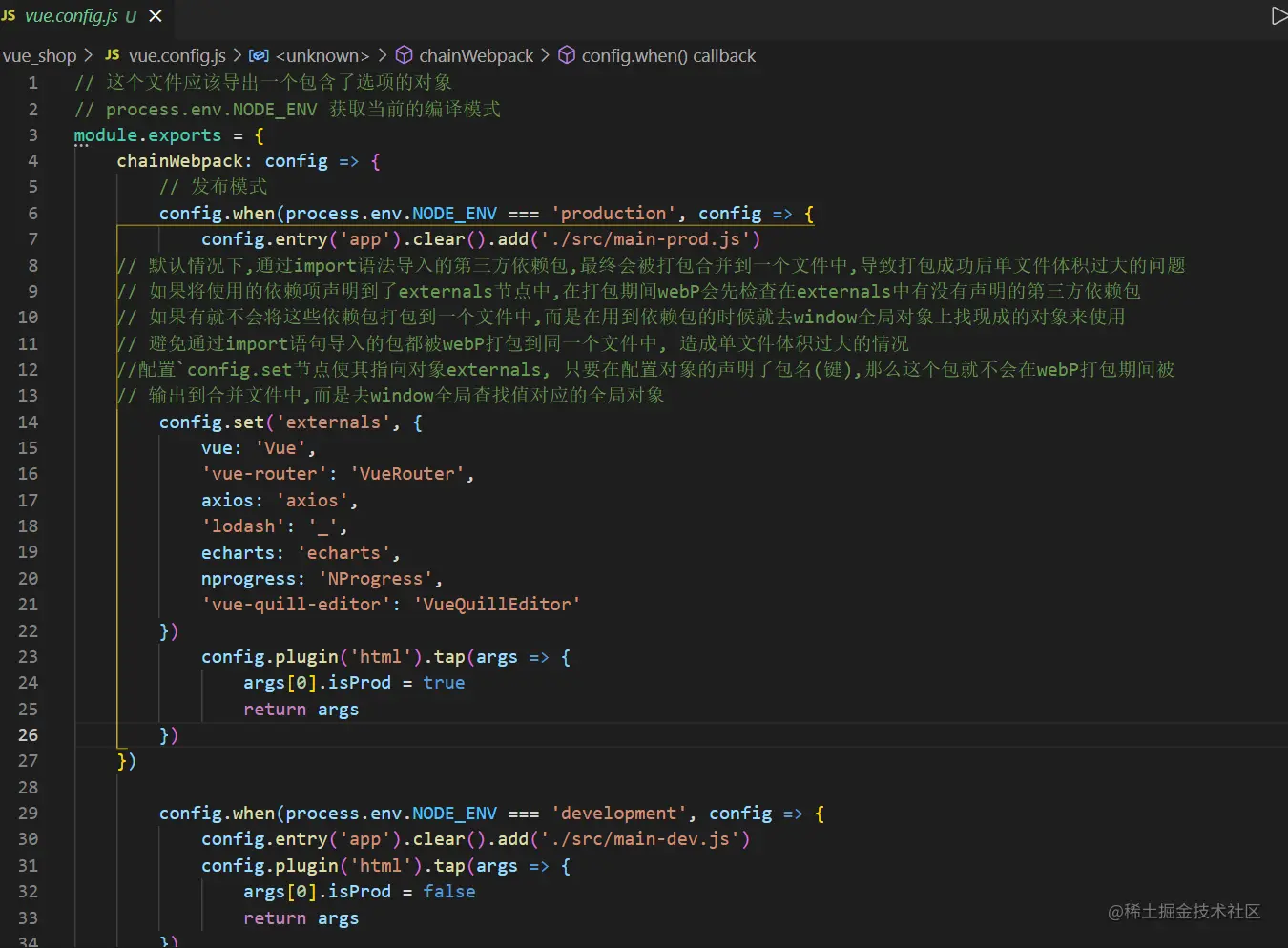Open the vue_shop breadcrumb item

[39, 55]
